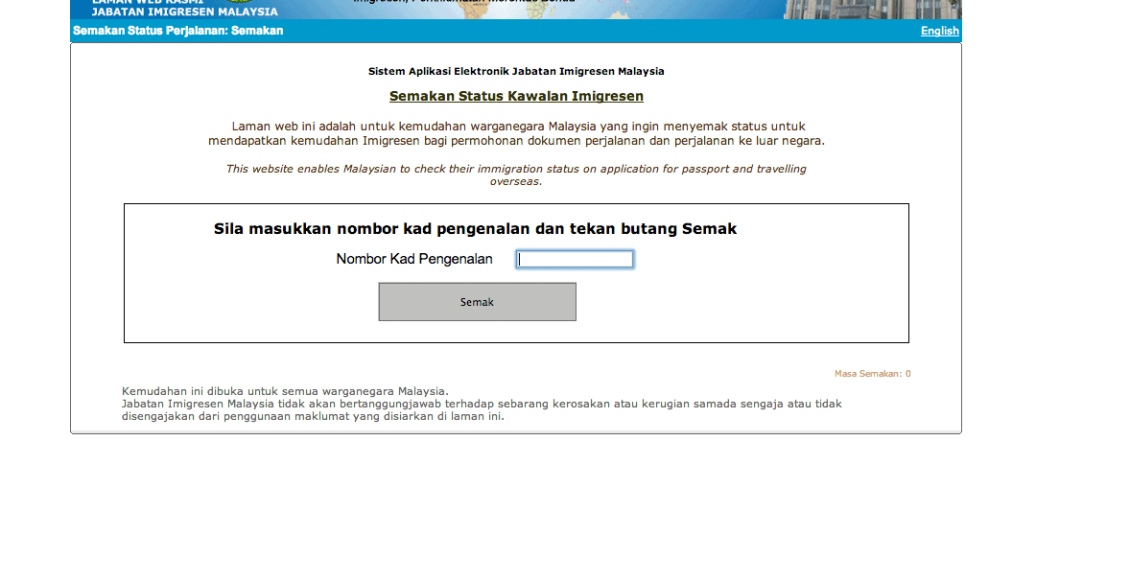Screen dimensions: 1130x580
Task: Click the disclaimer text at page bottom
Action: 480,403
